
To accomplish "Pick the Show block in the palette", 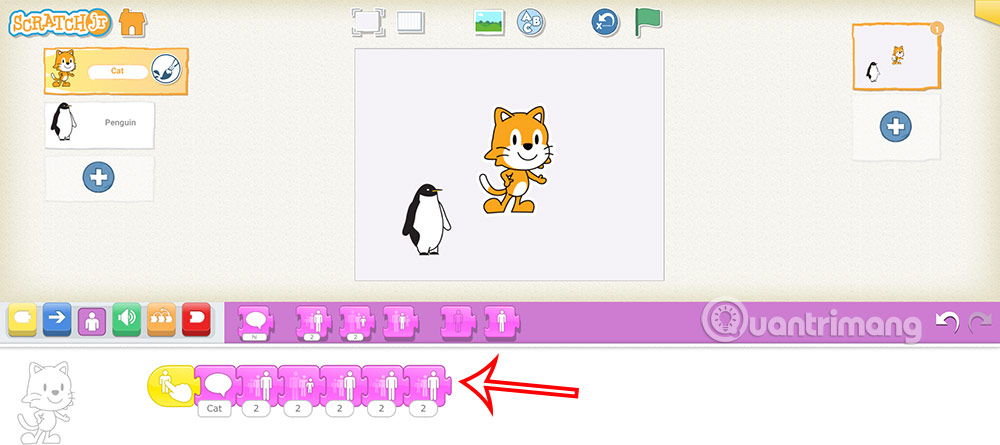I will (501, 321).
